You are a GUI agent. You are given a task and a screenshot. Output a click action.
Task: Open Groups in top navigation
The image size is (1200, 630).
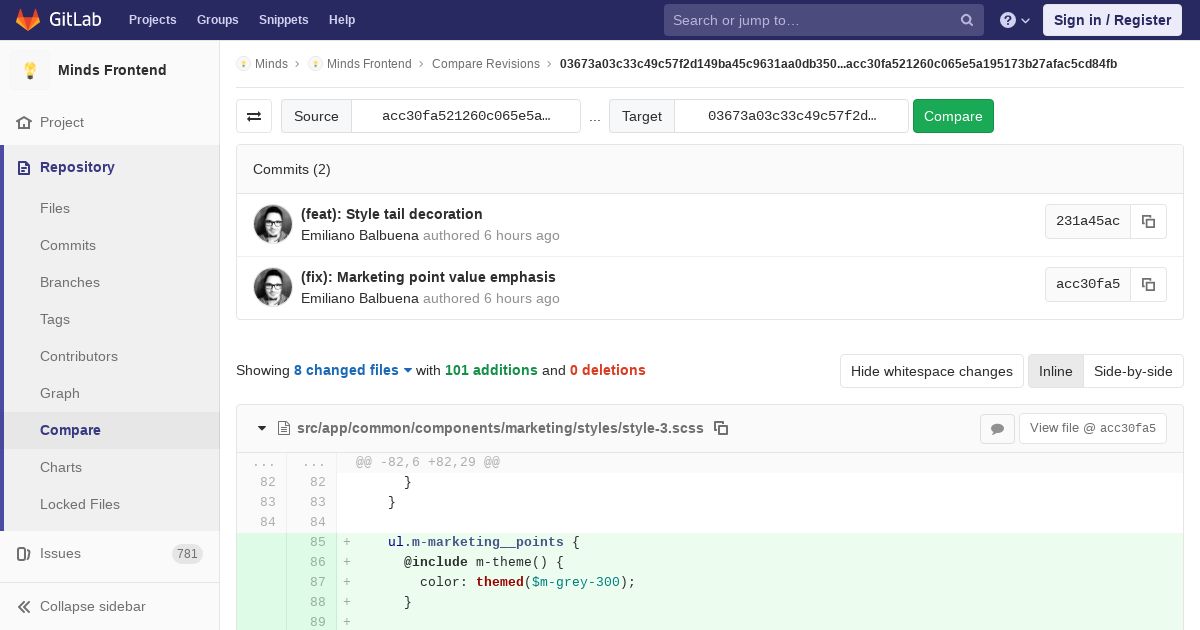point(217,20)
